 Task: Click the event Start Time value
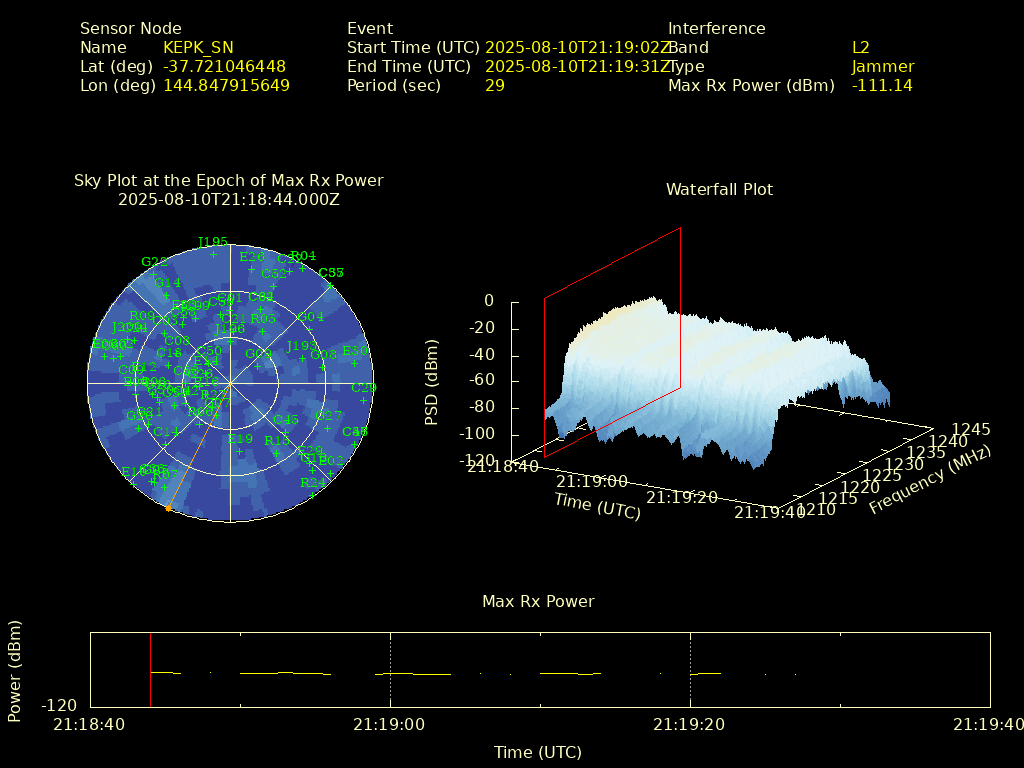pos(577,47)
